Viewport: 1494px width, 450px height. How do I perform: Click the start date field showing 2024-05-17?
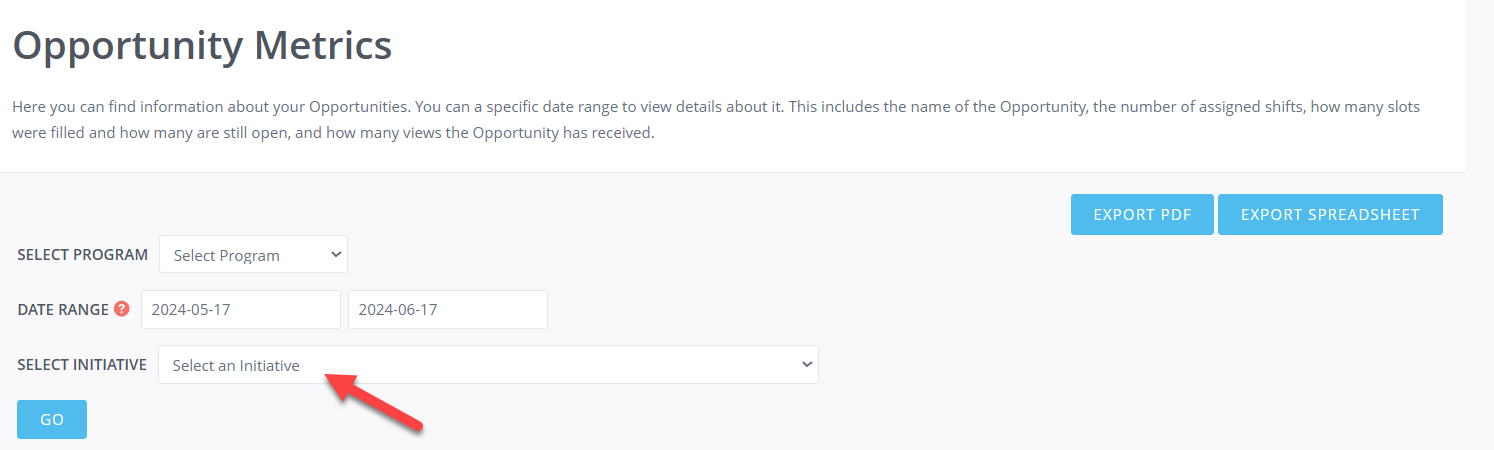[241, 309]
